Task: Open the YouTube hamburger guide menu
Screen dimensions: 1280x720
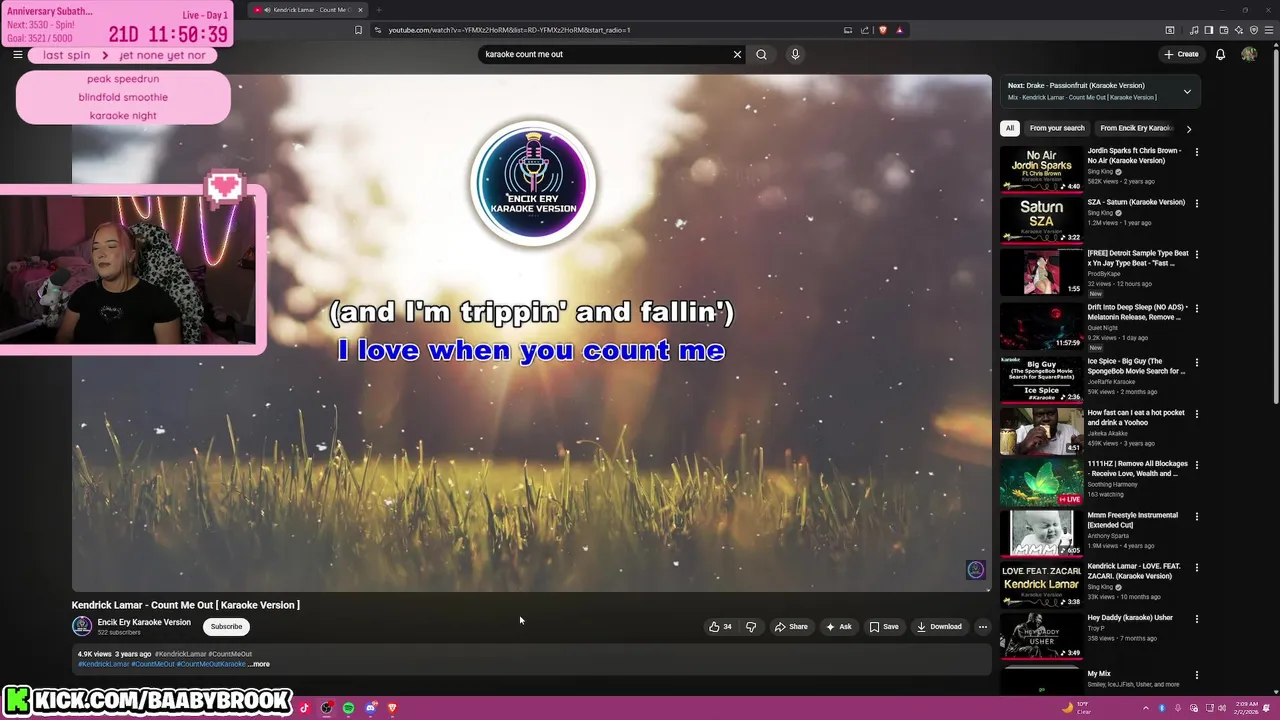Action: point(18,54)
